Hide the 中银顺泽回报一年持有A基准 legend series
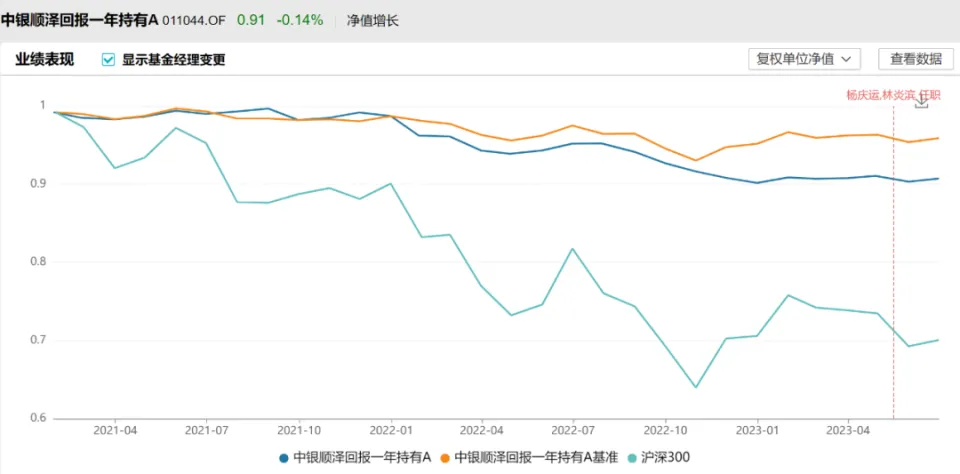 (x=533, y=457)
